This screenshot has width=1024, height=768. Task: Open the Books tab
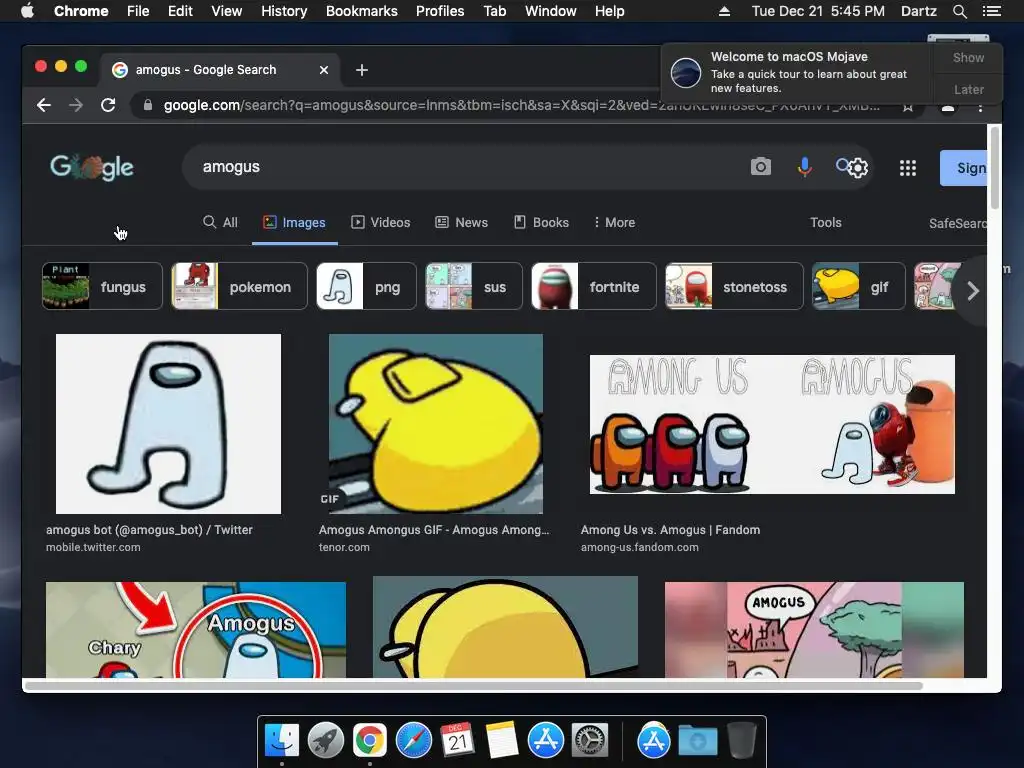tap(541, 223)
